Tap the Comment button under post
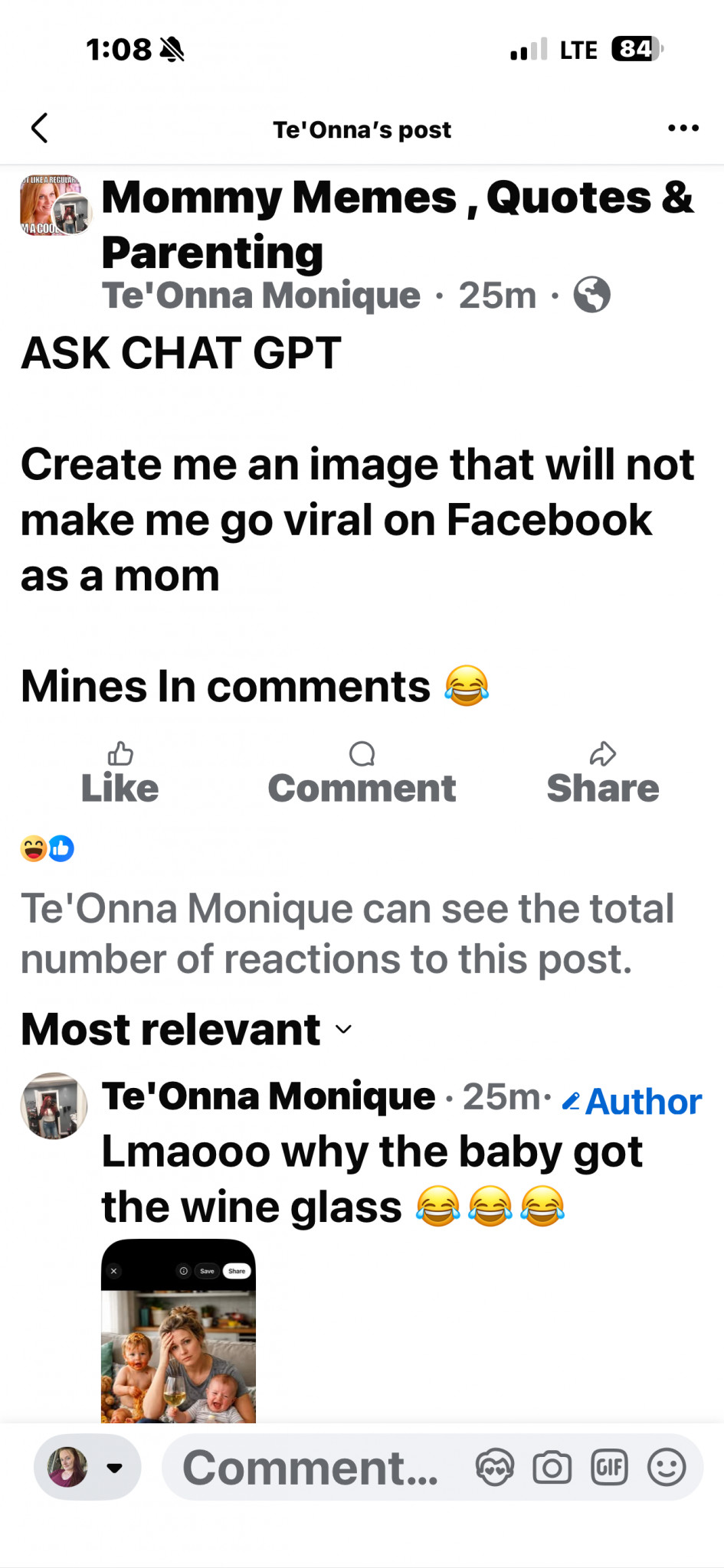Viewport: 724px width, 1568px height. (362, 773)
